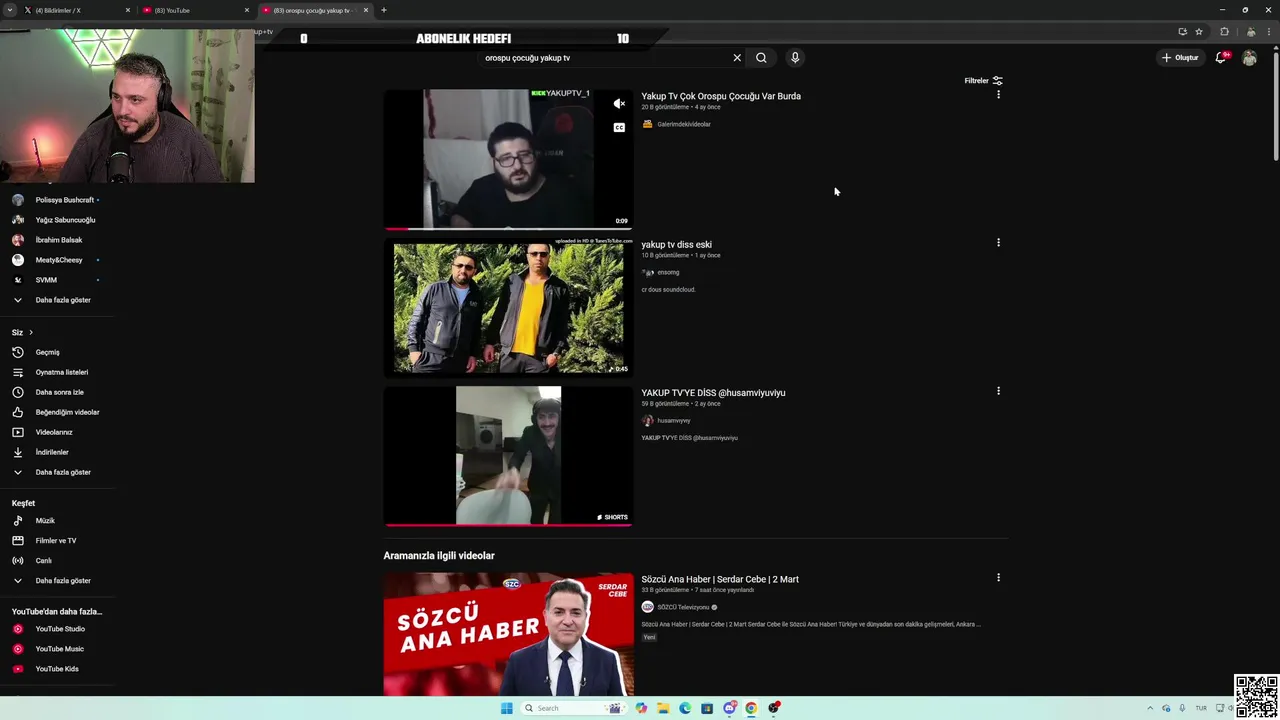This screenshot has width=1280, height=720.
Task: Unmute the Yakup Tv preview video
Action: [x=619, y=104]
